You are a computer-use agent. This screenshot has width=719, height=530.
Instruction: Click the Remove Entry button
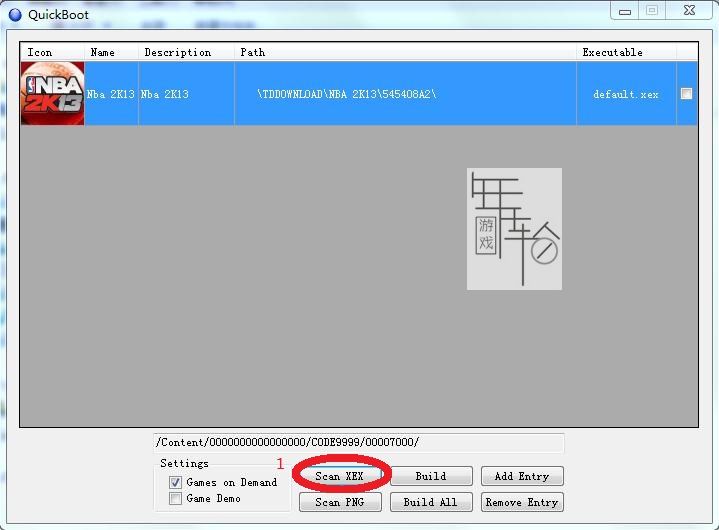click(x=522, y=502)
